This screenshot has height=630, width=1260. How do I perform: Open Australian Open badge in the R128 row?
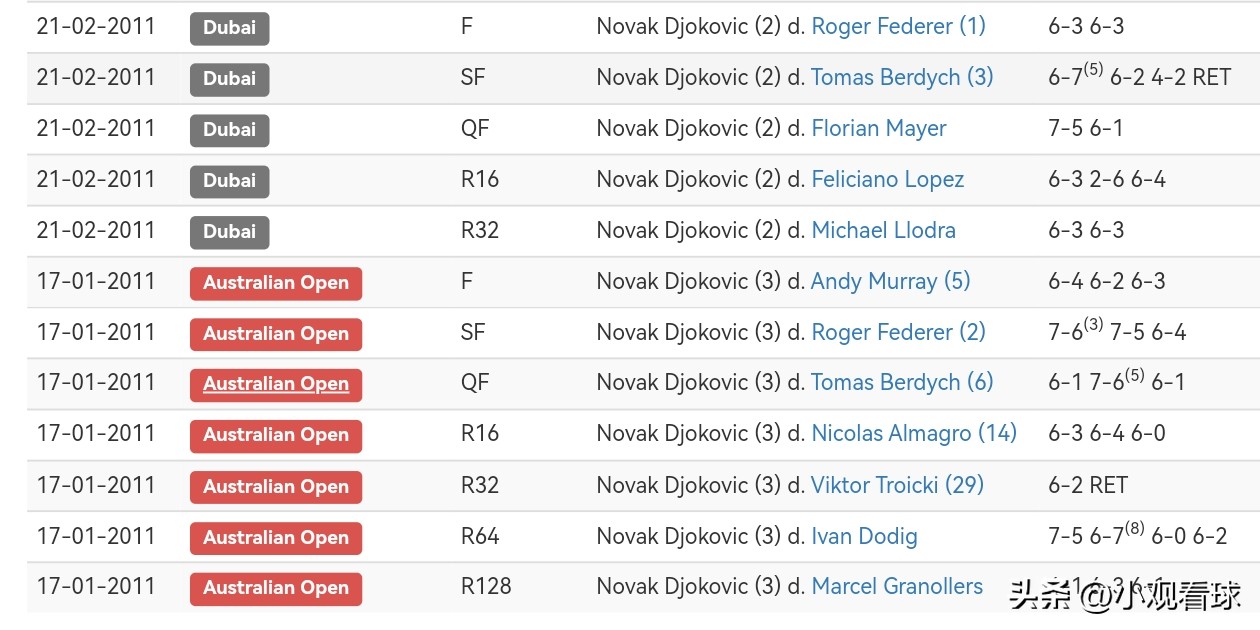(x=276, y=589)
